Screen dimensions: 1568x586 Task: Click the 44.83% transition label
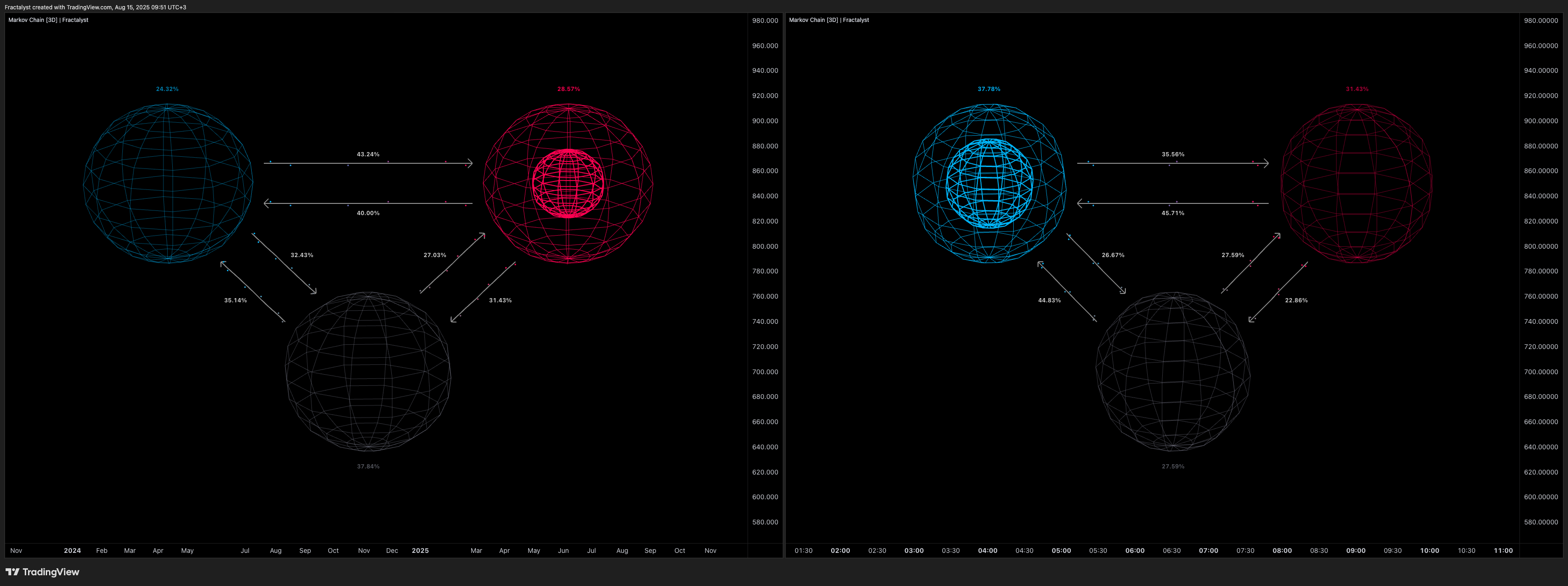[1049, 300]
